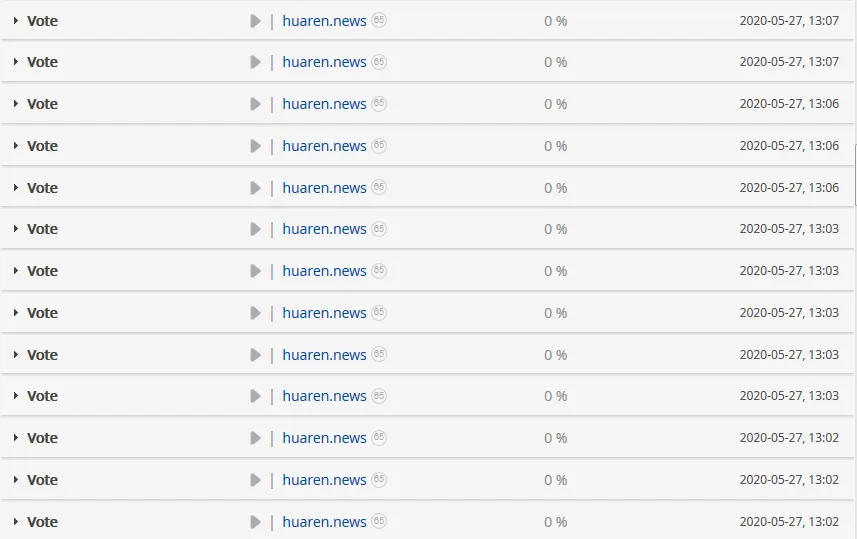Expand the last Vote row at 13:02
The height and width of the screenshot is (539, 857).
[16, 522]
